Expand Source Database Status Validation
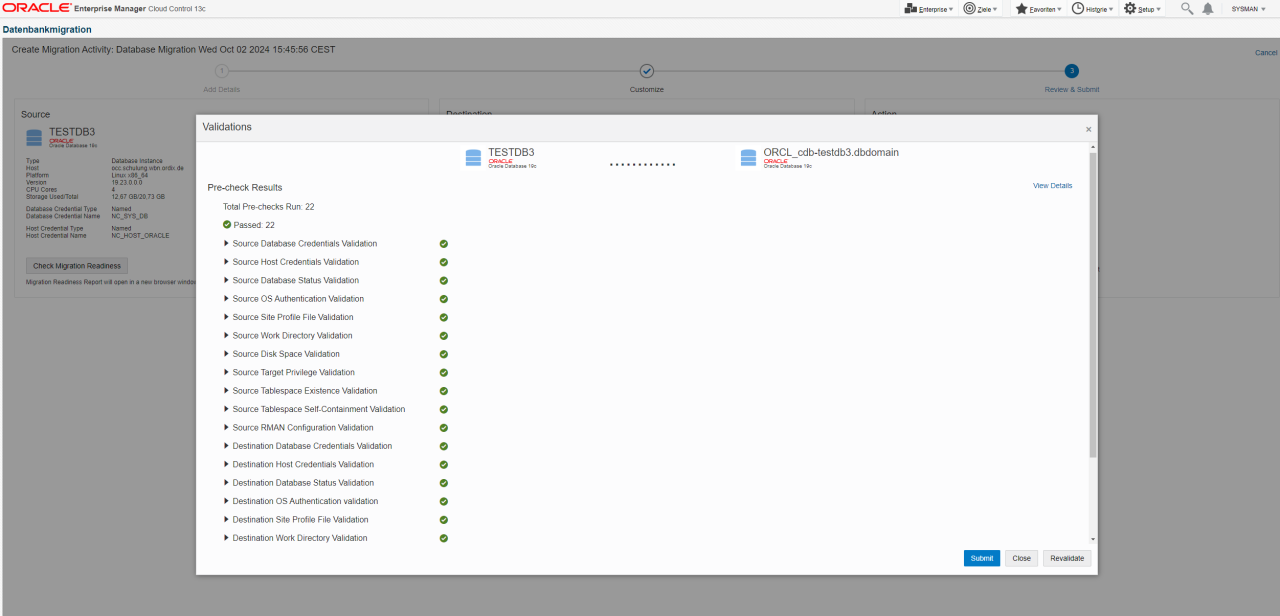 [227, 280]
